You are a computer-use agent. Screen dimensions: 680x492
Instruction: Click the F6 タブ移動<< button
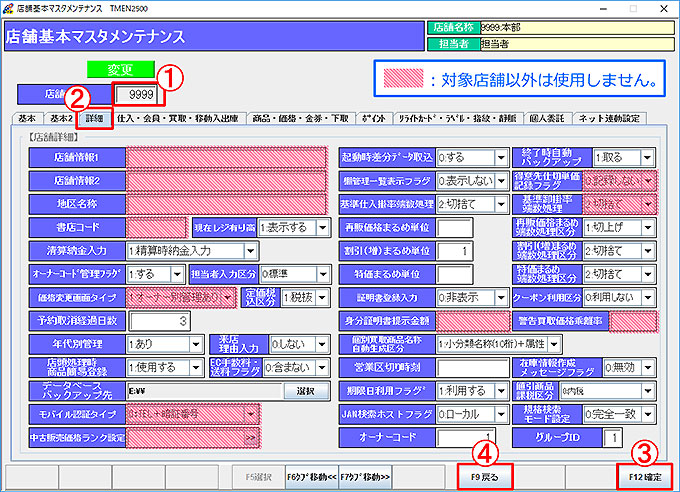[311, 477]
